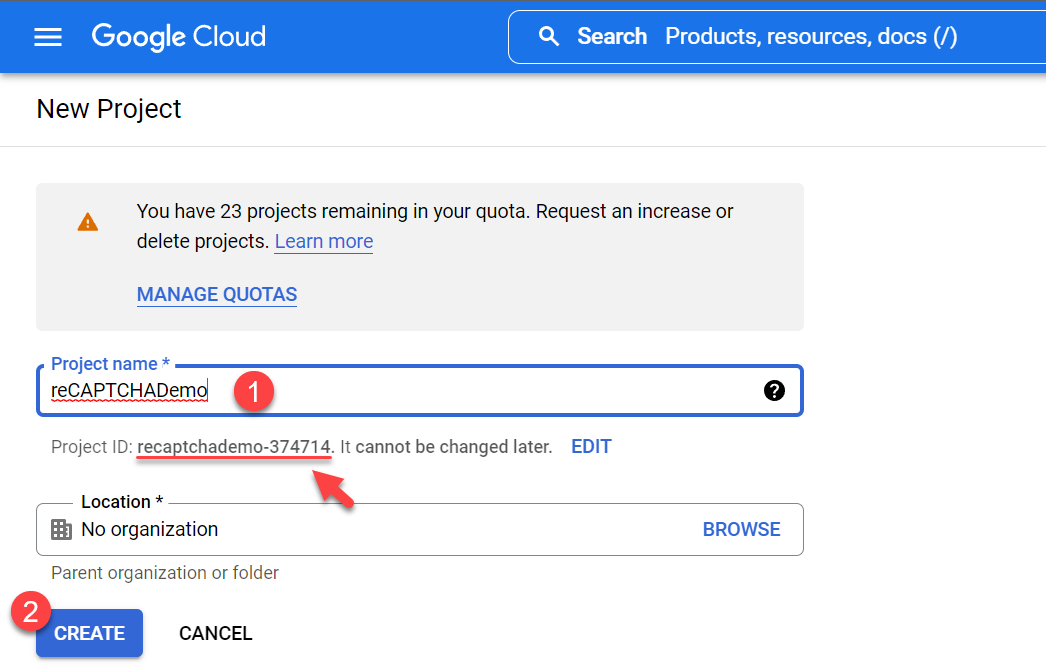
Task: Click project ID text recaptchademo-374714
Action: pyautogui.click(x=234, y=446)
